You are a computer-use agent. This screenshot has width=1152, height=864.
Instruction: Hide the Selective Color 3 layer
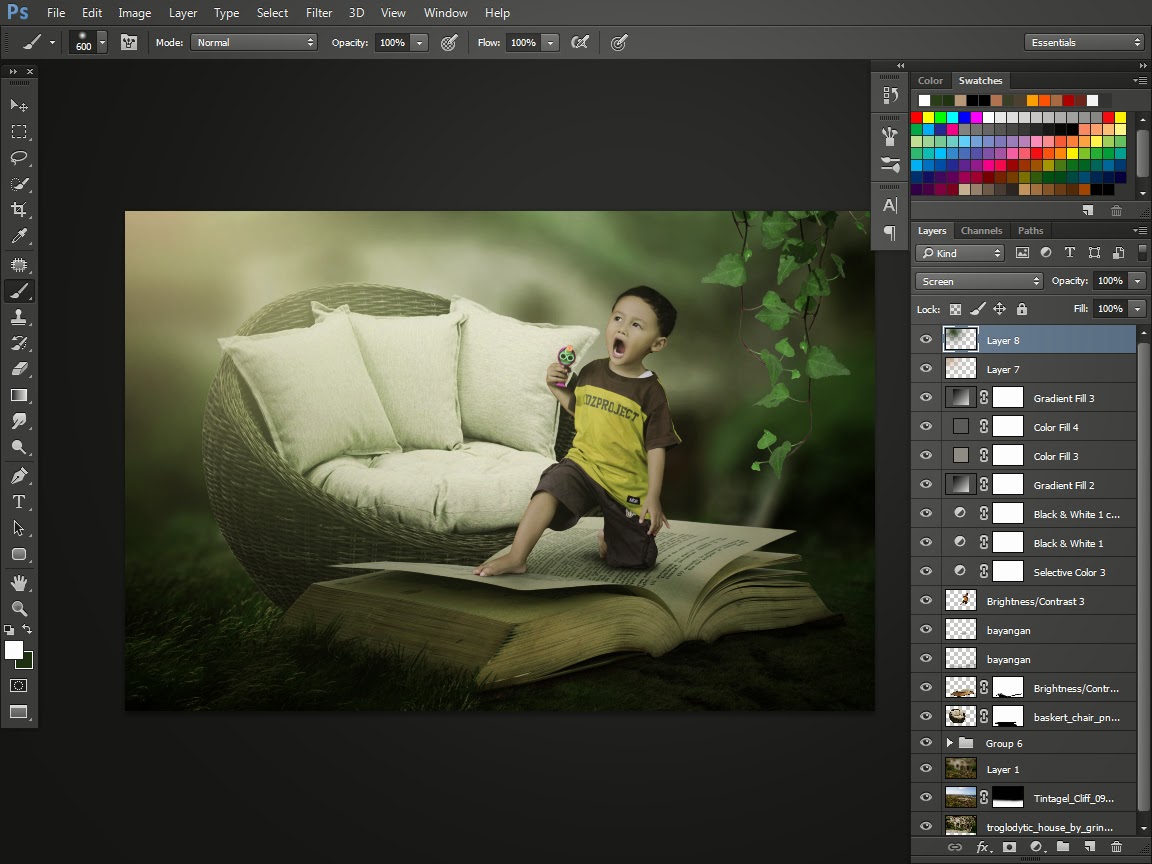(926, 572)
